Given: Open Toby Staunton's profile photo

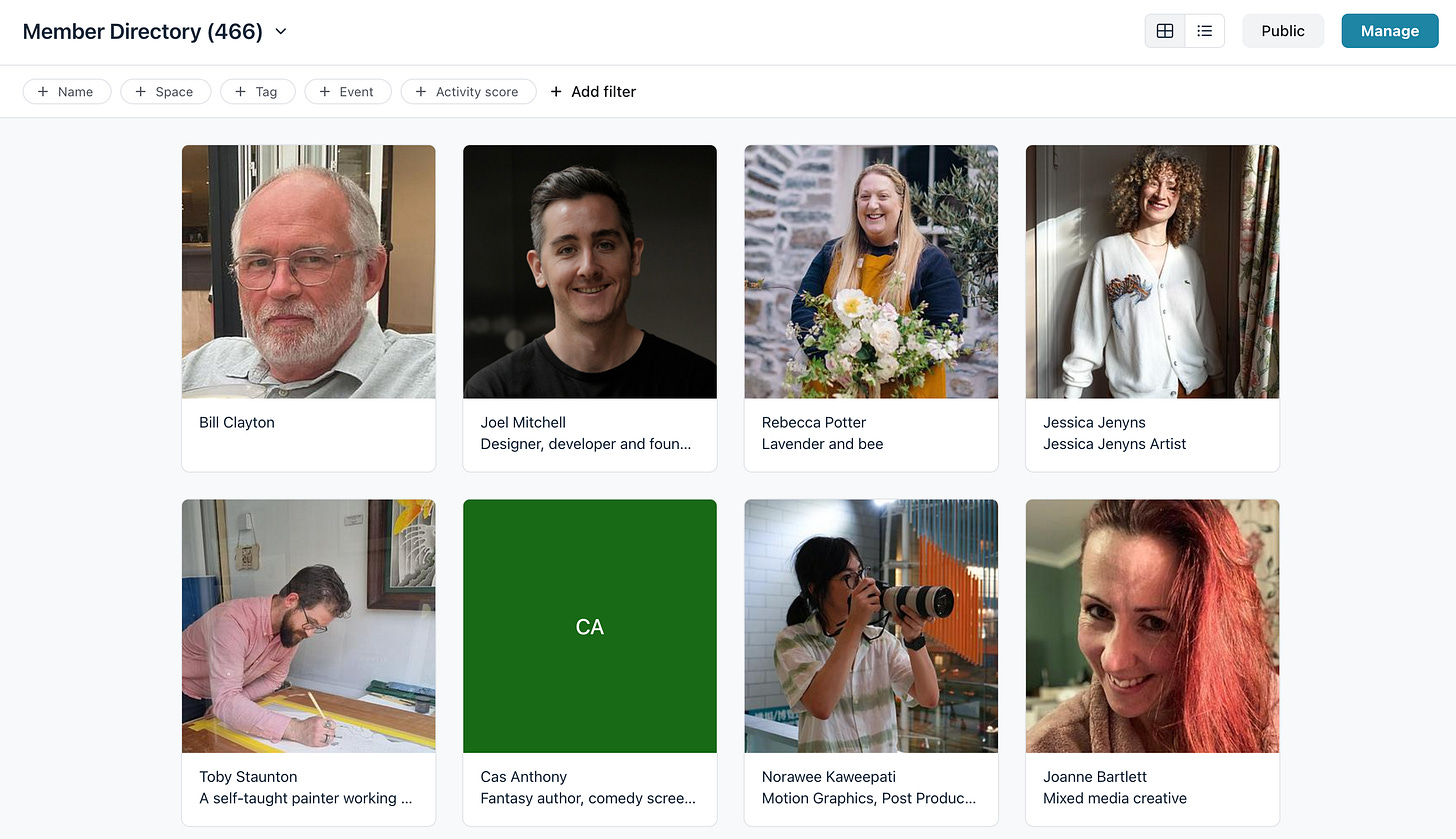Looking at the screenshot, I should coord(309,626).
